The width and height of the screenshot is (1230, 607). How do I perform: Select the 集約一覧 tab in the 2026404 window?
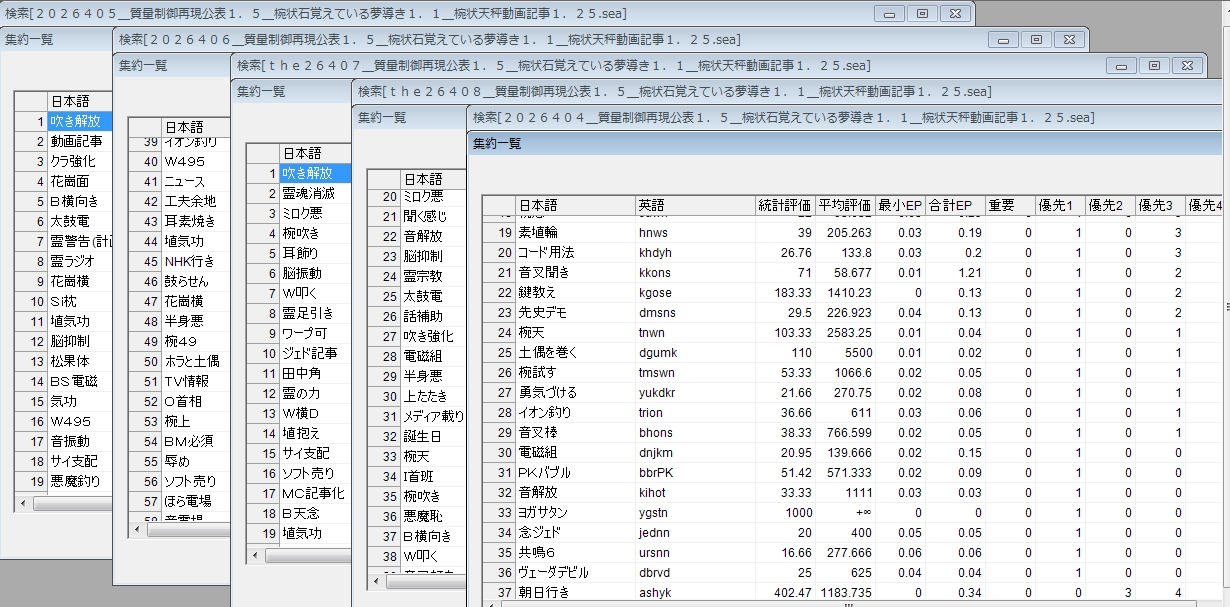pyautogui.click(x=497, y=143)
